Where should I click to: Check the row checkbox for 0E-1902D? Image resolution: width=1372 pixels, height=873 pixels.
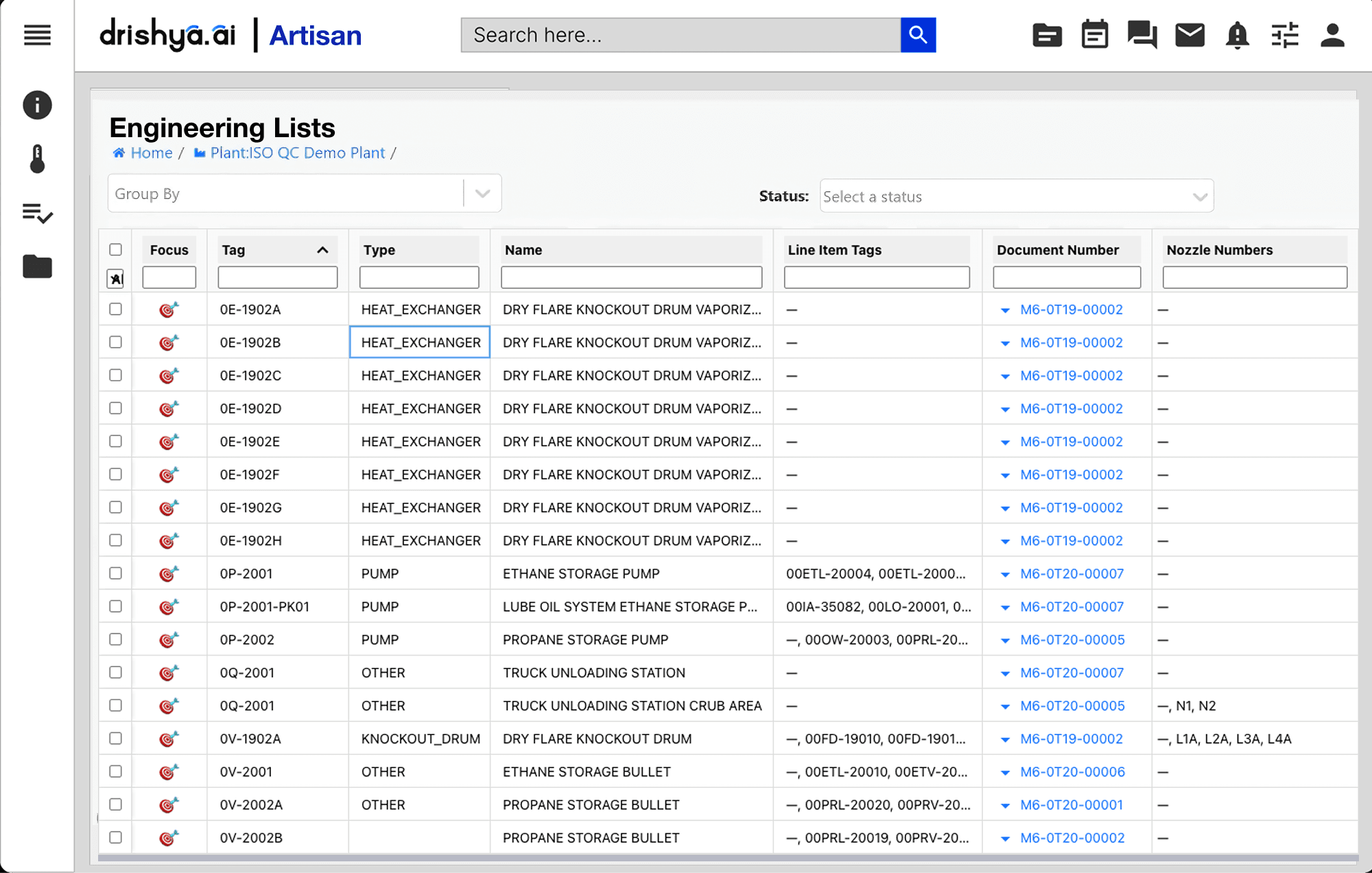pyautogui.click(x=115, y=408)
